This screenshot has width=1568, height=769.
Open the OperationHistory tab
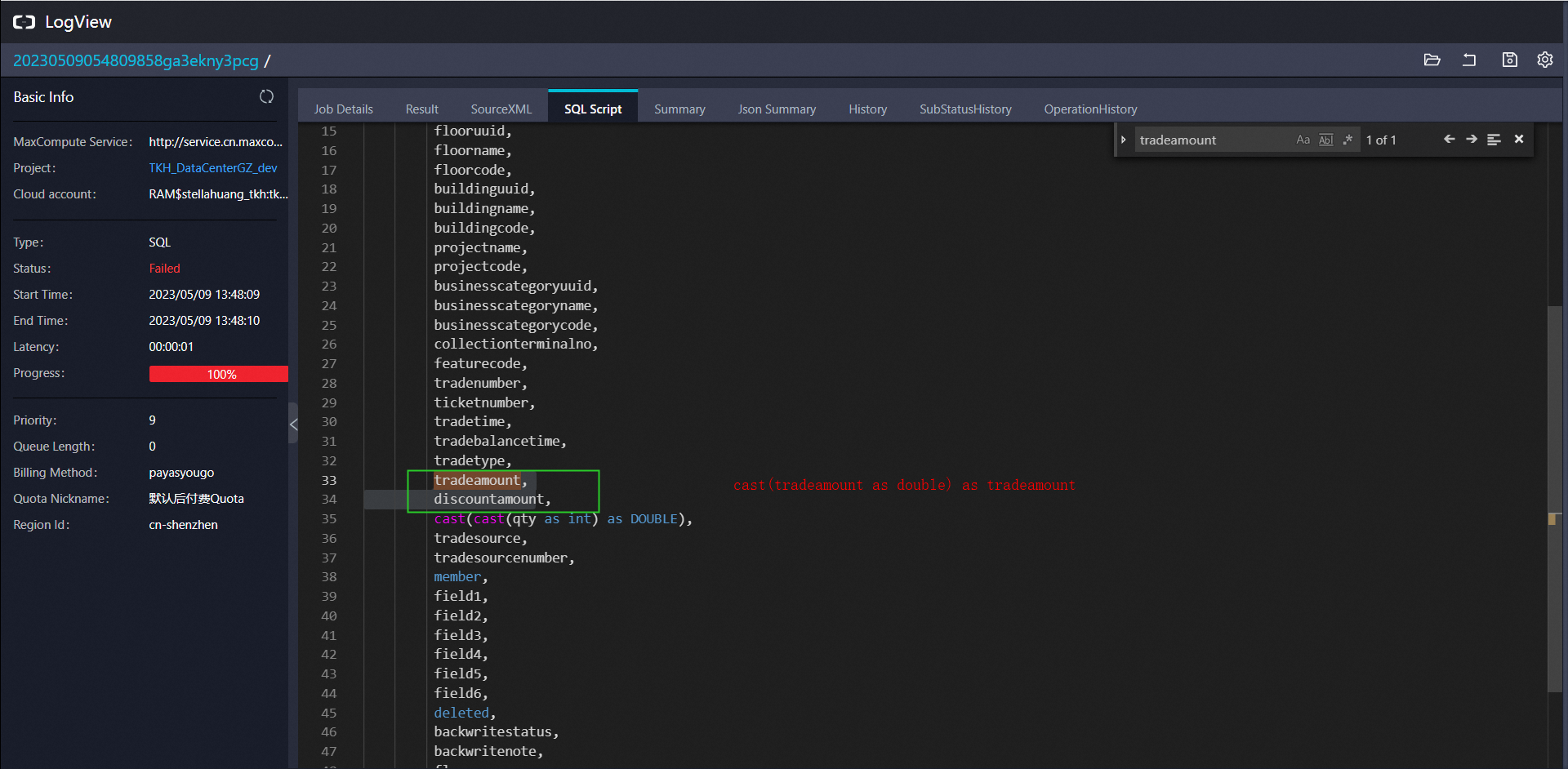[1090, 109]
